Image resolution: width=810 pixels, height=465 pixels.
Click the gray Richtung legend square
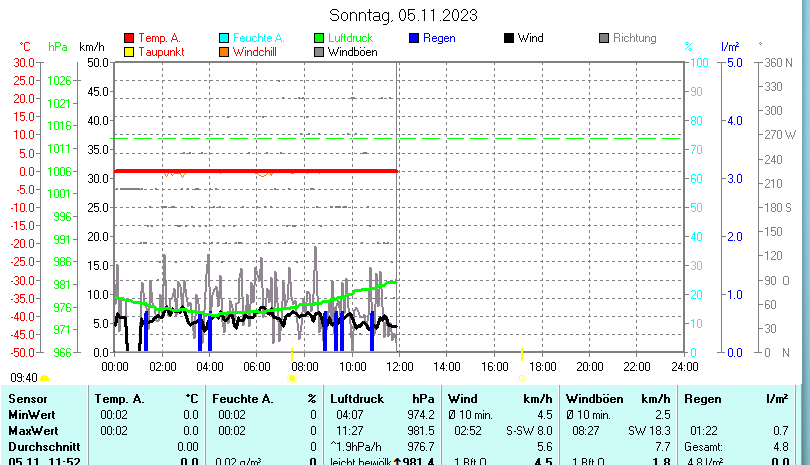coord(604,38)
